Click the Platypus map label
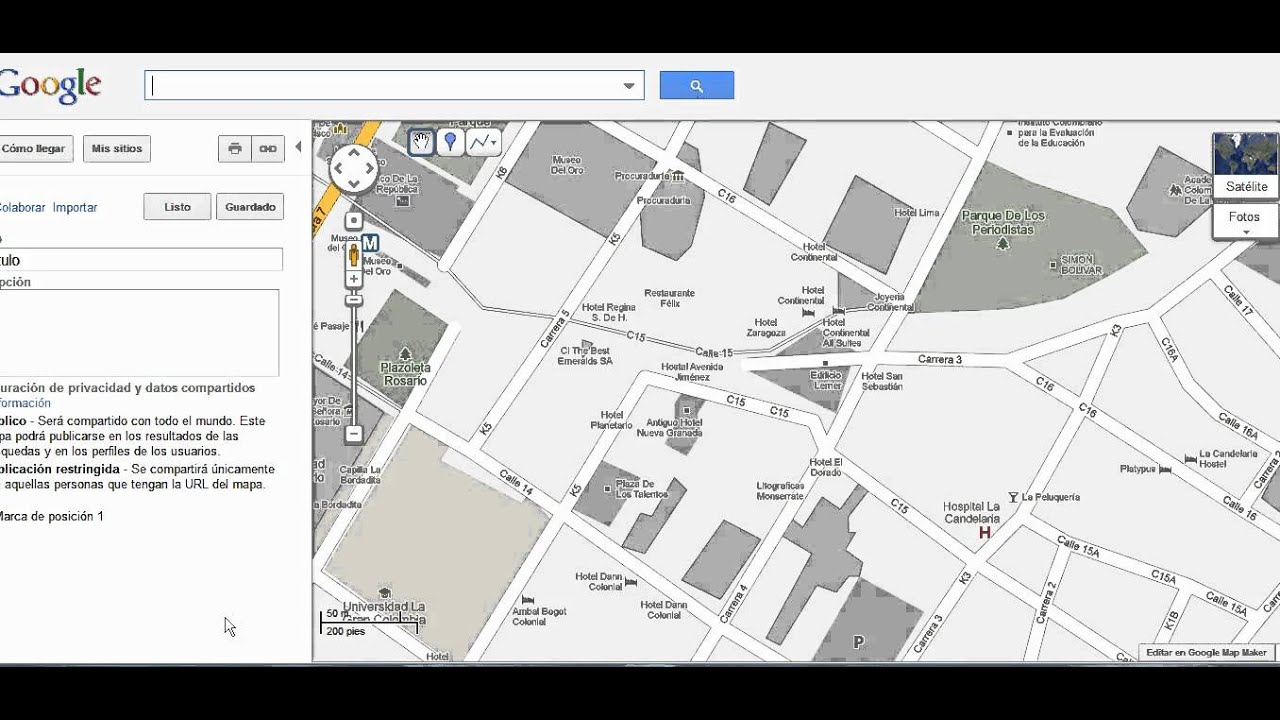Image resolution: width=1280 pixels, height=720 pixels. pos(1138,468)
